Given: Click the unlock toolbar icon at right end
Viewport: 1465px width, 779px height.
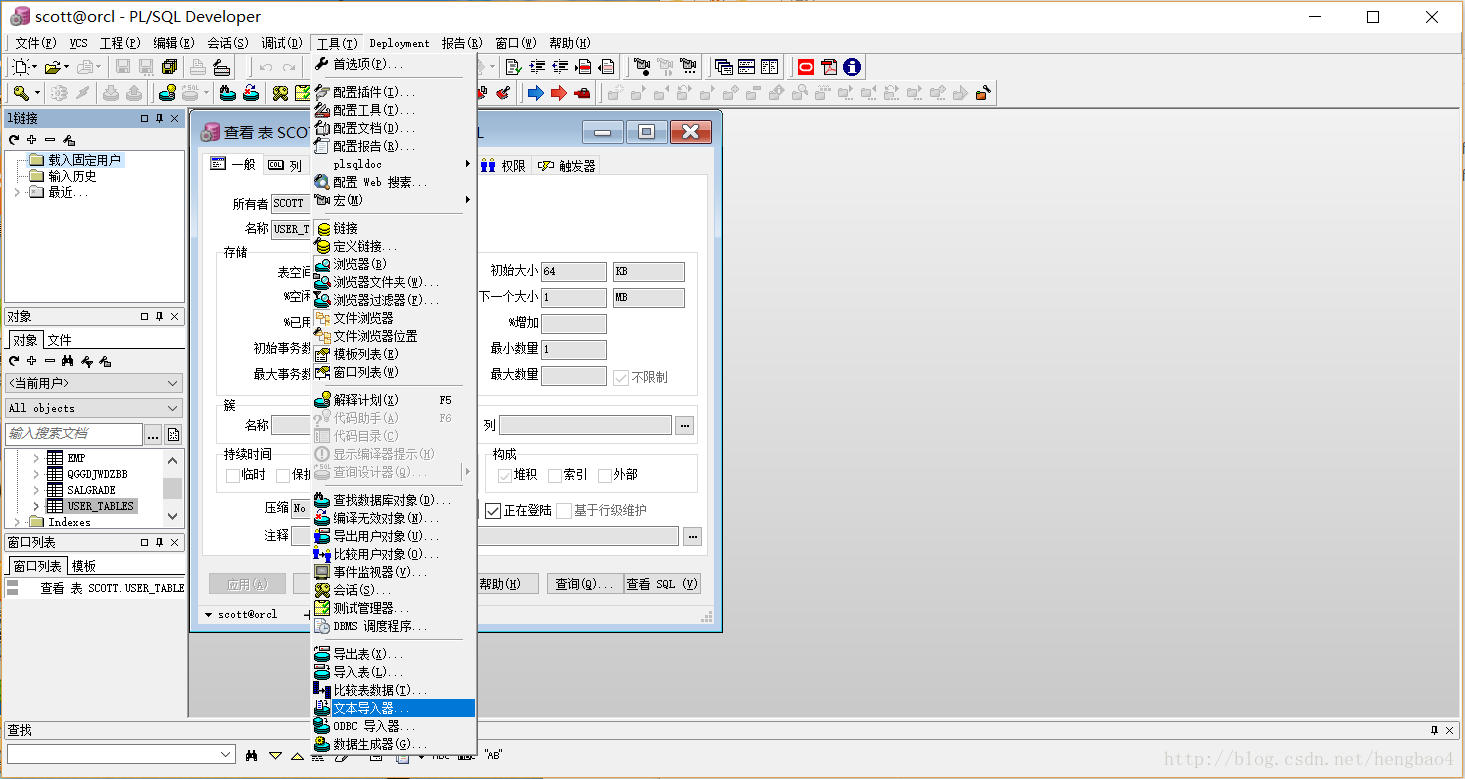Looking at the screenshot, I should point(984,93).
